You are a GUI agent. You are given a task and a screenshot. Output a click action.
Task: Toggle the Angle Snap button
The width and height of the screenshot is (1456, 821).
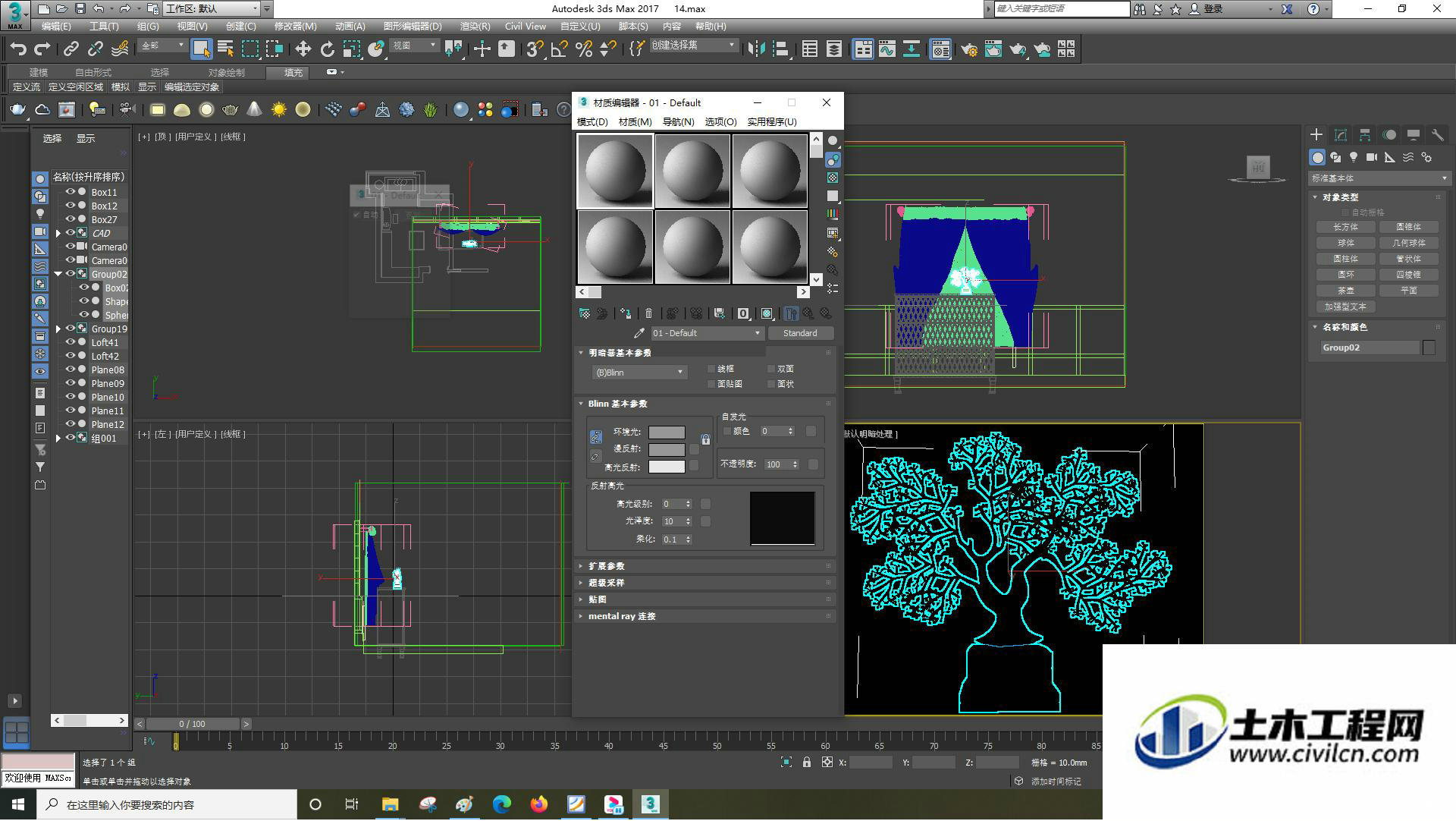(559, 49)
